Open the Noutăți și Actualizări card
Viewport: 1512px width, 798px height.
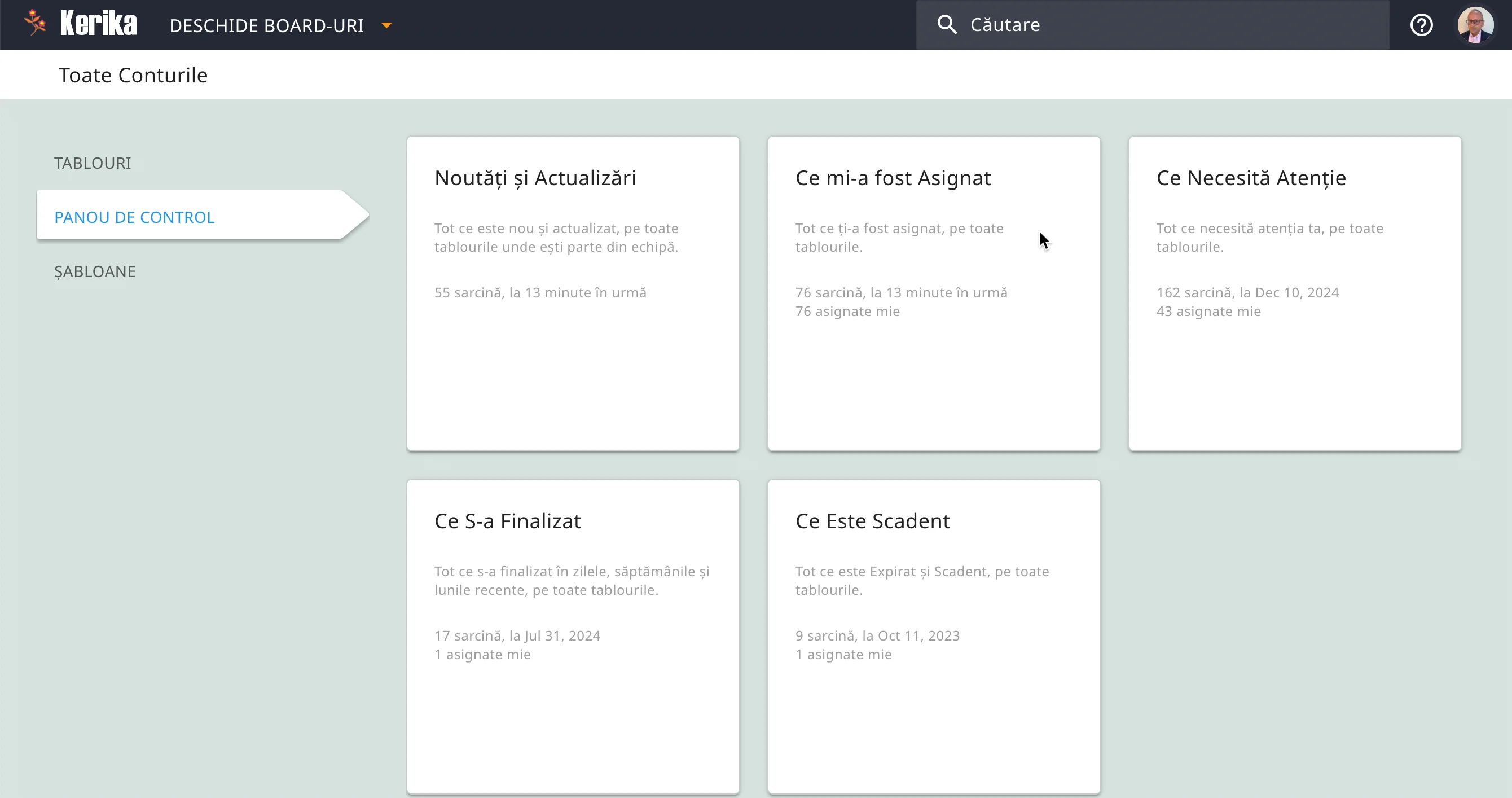coord(573,293)
